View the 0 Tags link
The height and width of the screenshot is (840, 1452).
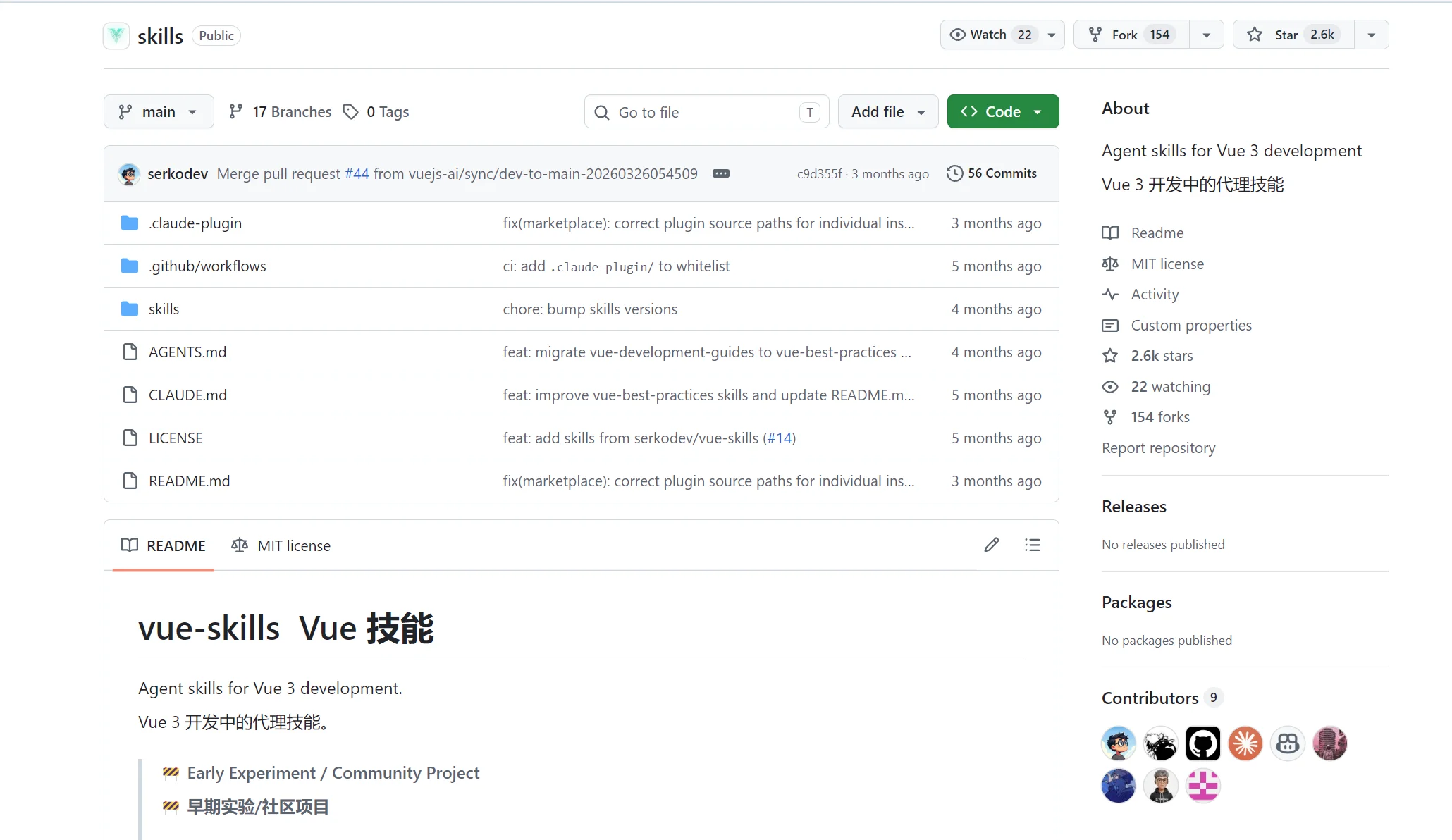[x=376, y=111]
